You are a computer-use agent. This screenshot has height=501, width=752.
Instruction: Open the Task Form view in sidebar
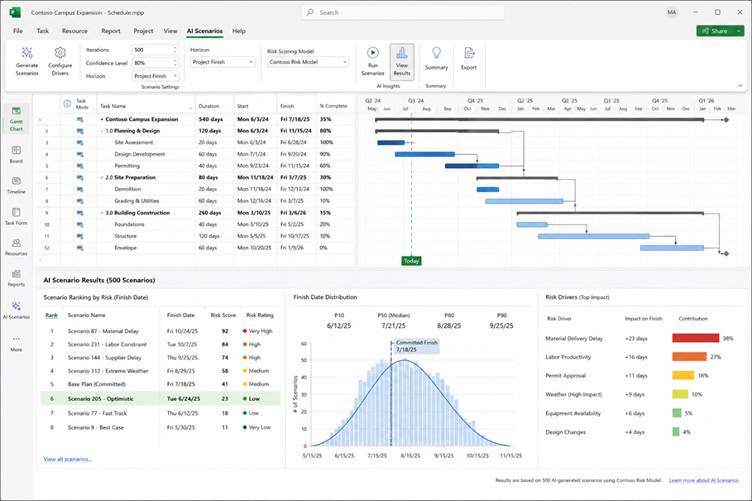point(16,216)
